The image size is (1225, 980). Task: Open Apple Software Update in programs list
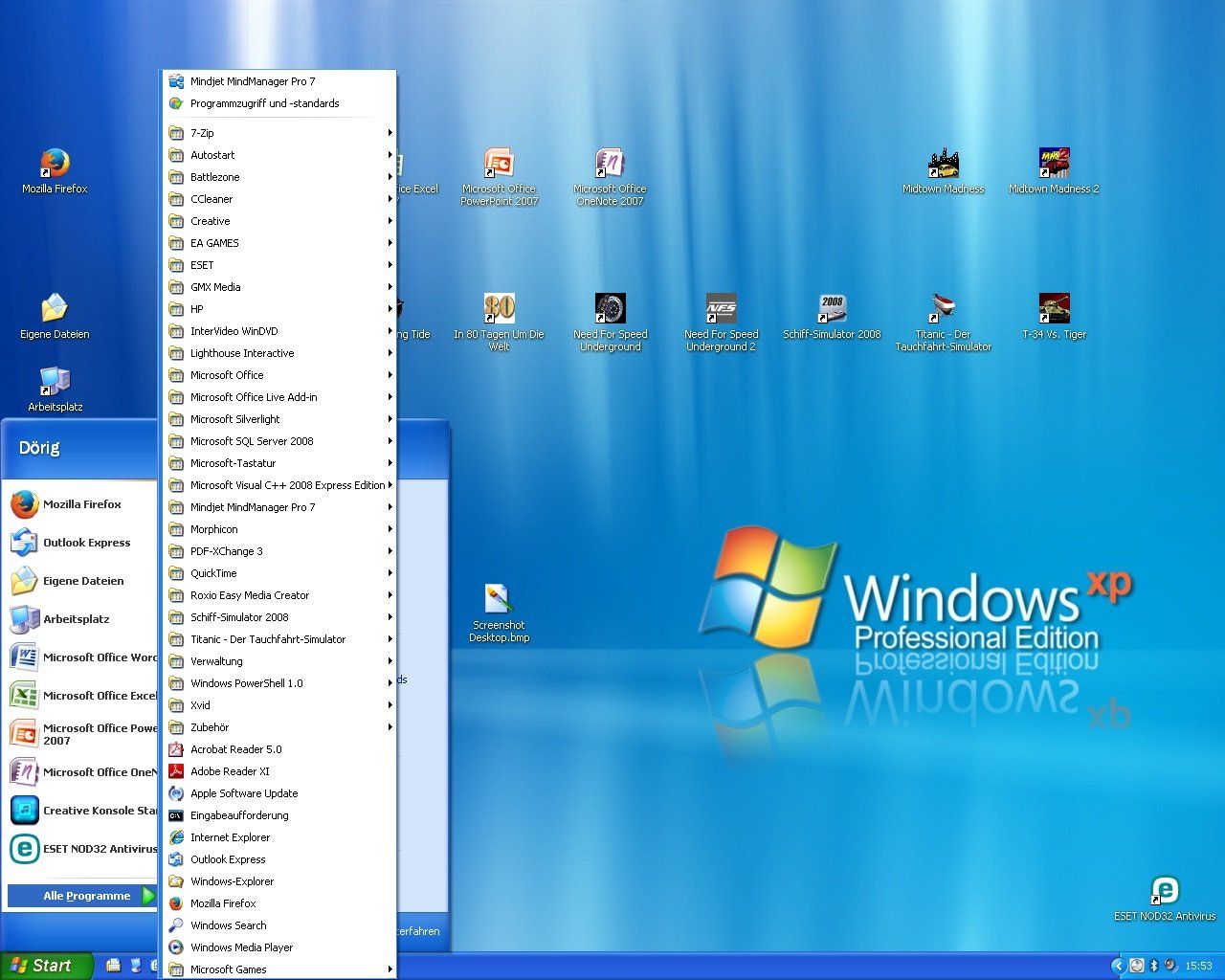point(280,793)
